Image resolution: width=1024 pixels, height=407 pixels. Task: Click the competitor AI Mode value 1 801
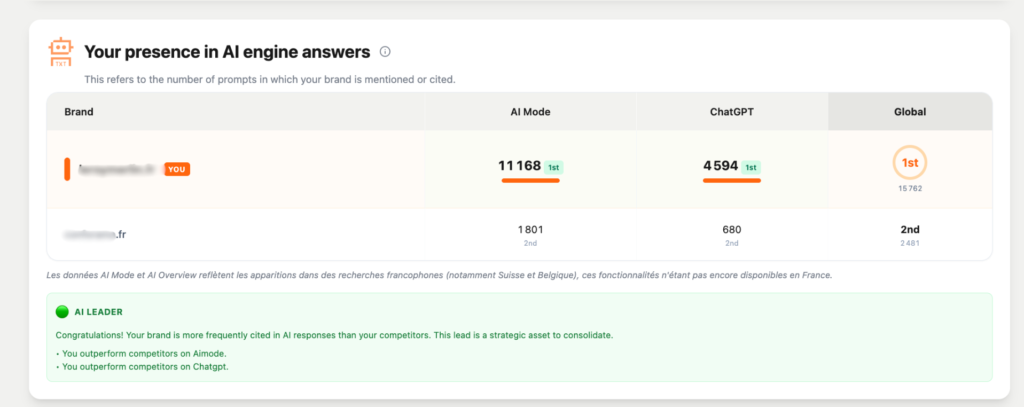click(530, 230)
